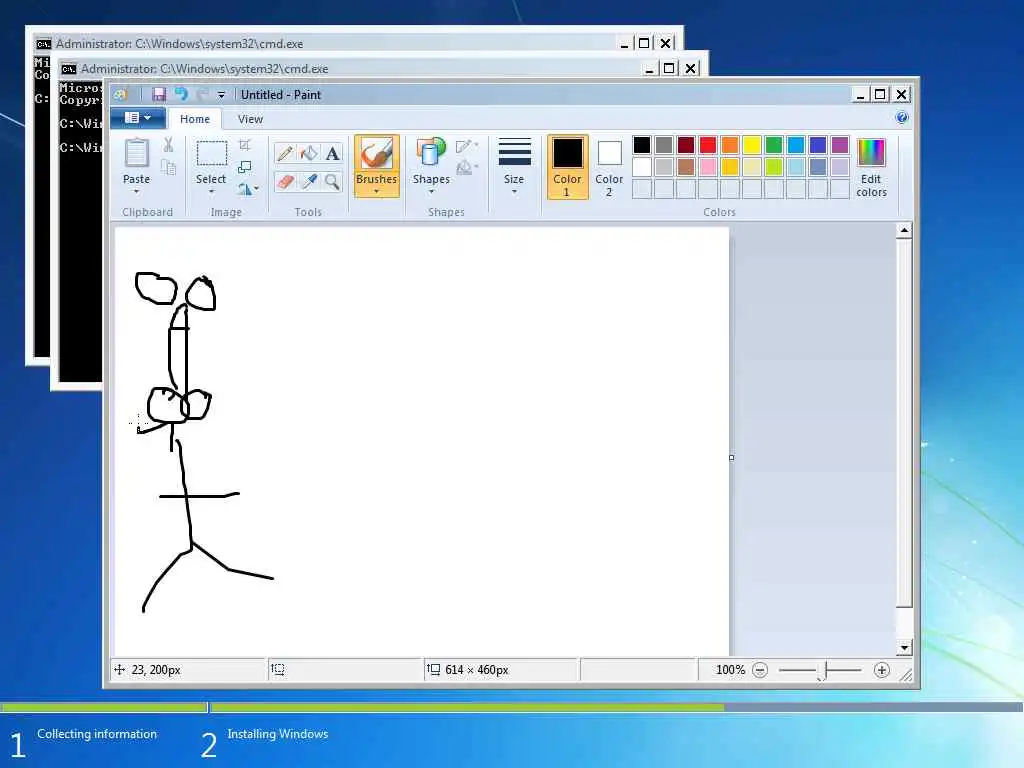The width and height of the screenshot is (1024, 768).
Task: Select the Eraser tool
Action: click(x=285, y=182)
